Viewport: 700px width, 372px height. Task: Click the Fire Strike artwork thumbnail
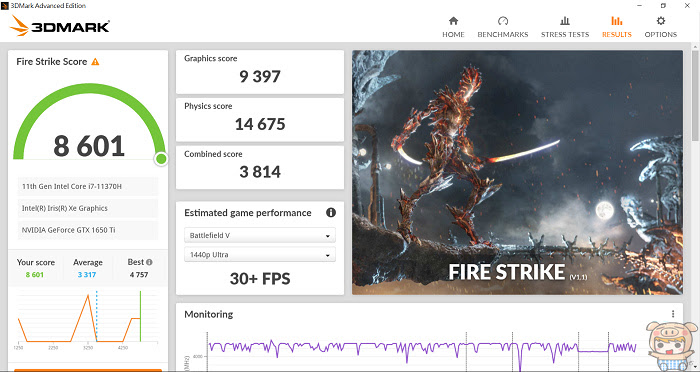(517, 172)
